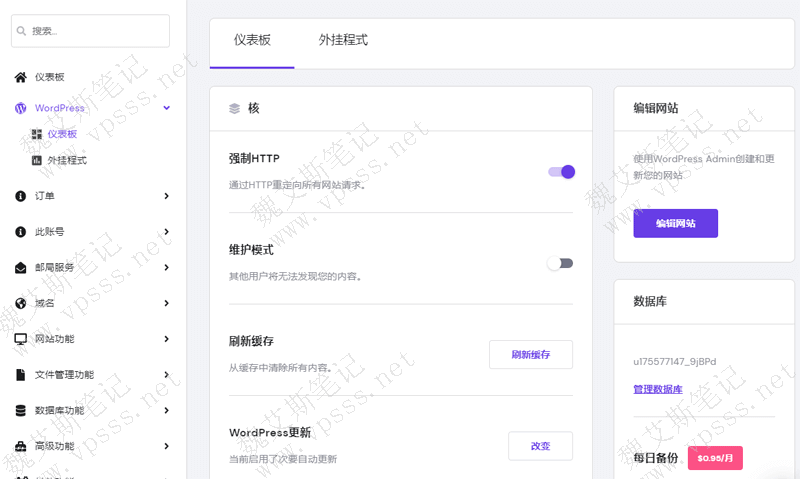
Task: Open the 管理数据库 link
Action: coord(657,389)
